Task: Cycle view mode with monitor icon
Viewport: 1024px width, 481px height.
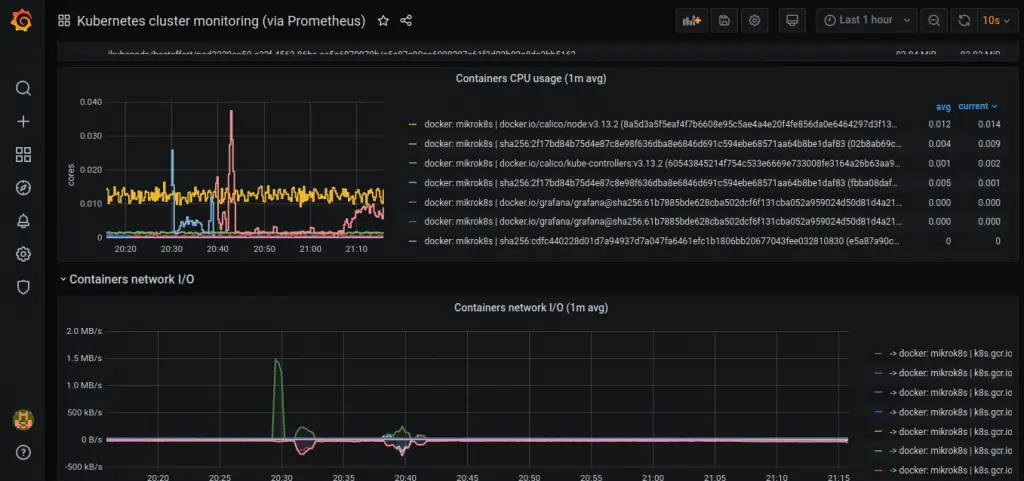Action: click(x=792, y=20)
